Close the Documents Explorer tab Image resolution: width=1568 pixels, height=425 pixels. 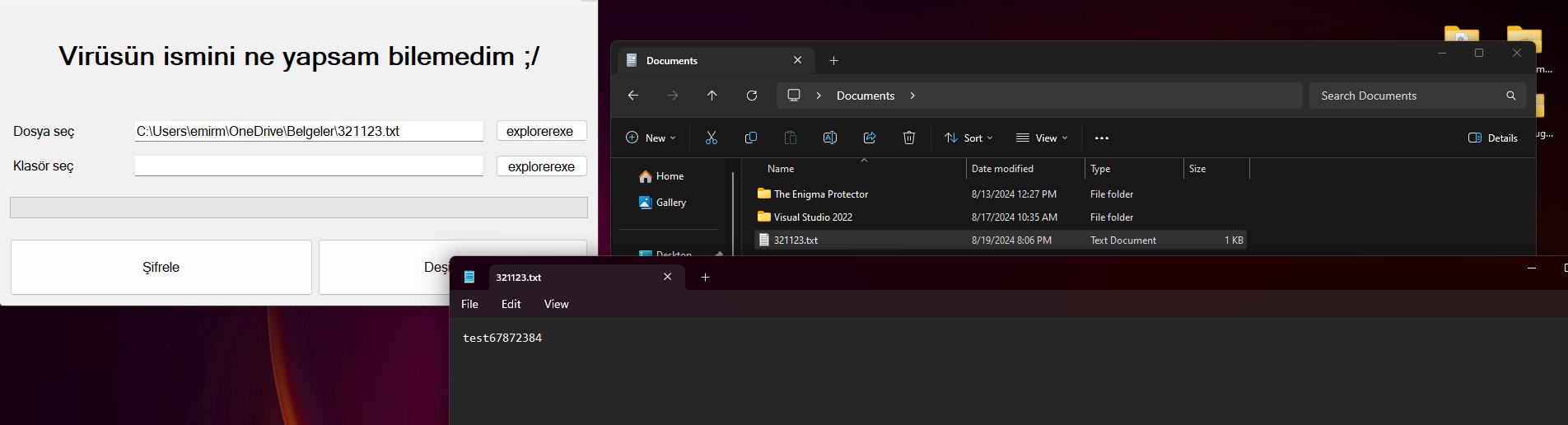[x=797, y=60]
